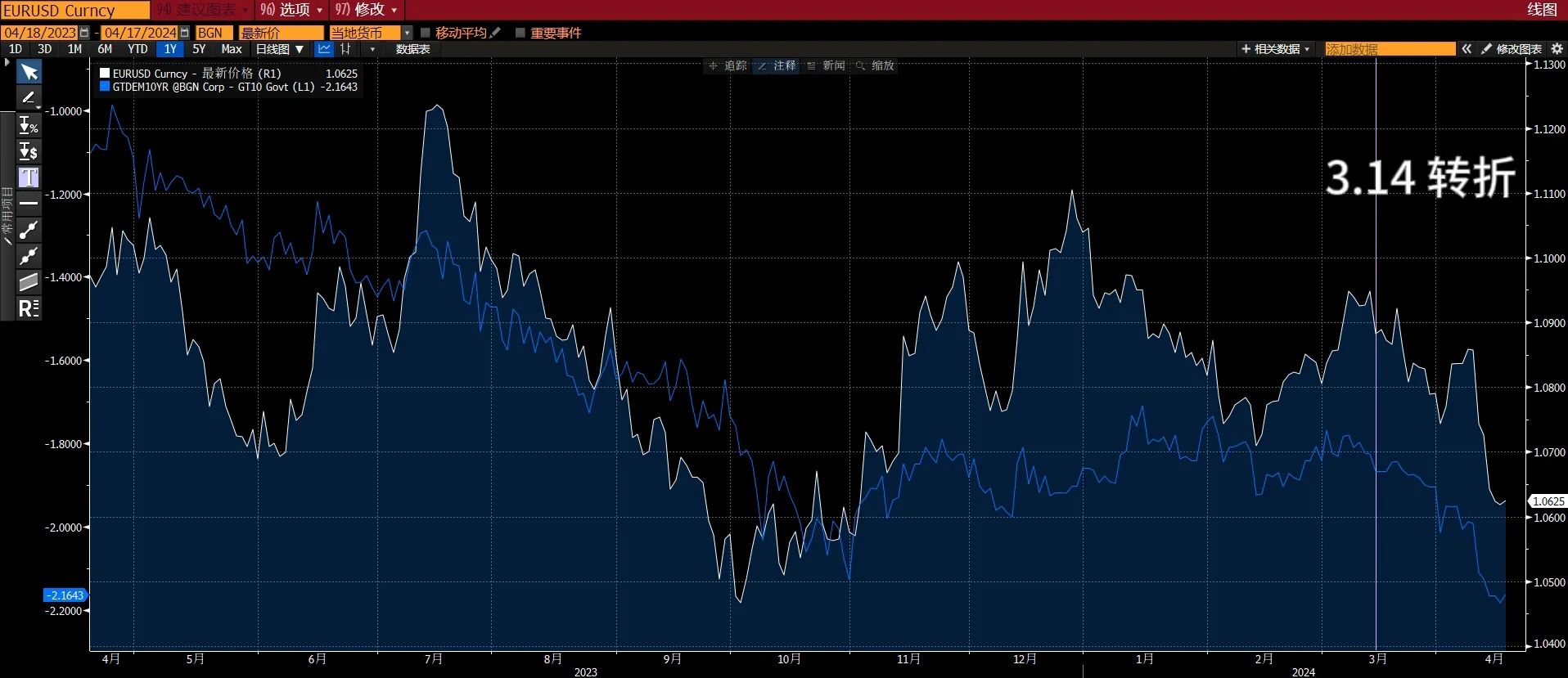The image size is (1568, 678).
Task: Click the blue GTDEM10YR legend color swatch
Action: pyautogui.click(x=105, y=87)
